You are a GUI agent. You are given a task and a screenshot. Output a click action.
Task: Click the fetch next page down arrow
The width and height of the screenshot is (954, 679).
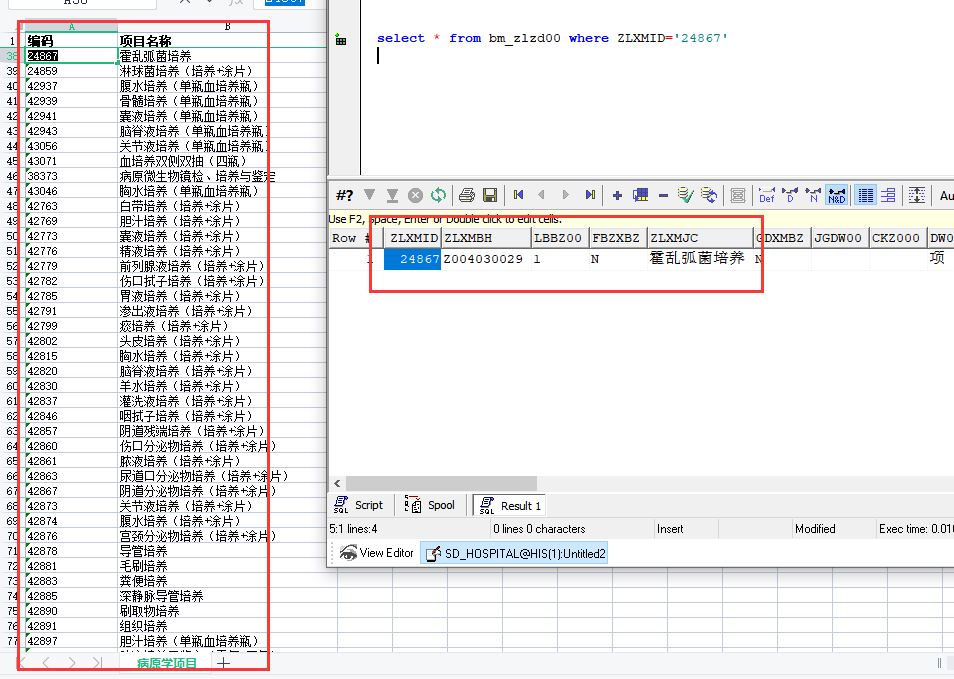(x=370, y=195)
